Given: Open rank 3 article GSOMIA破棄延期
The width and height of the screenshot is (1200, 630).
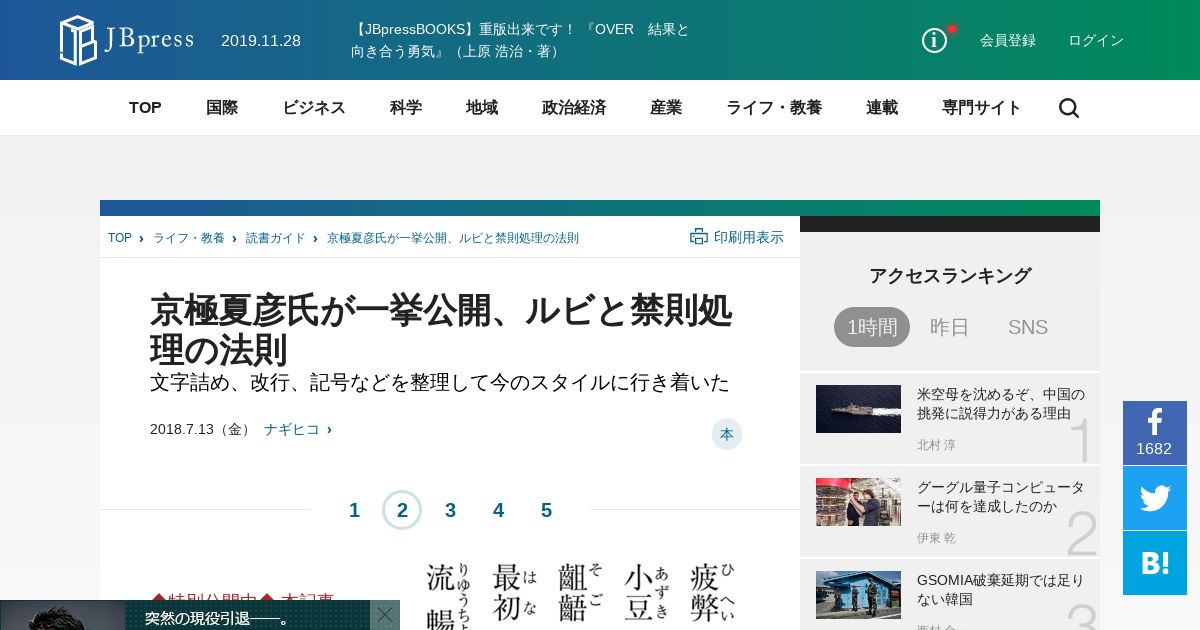Looking at the screenshot, I should 1001,589.
